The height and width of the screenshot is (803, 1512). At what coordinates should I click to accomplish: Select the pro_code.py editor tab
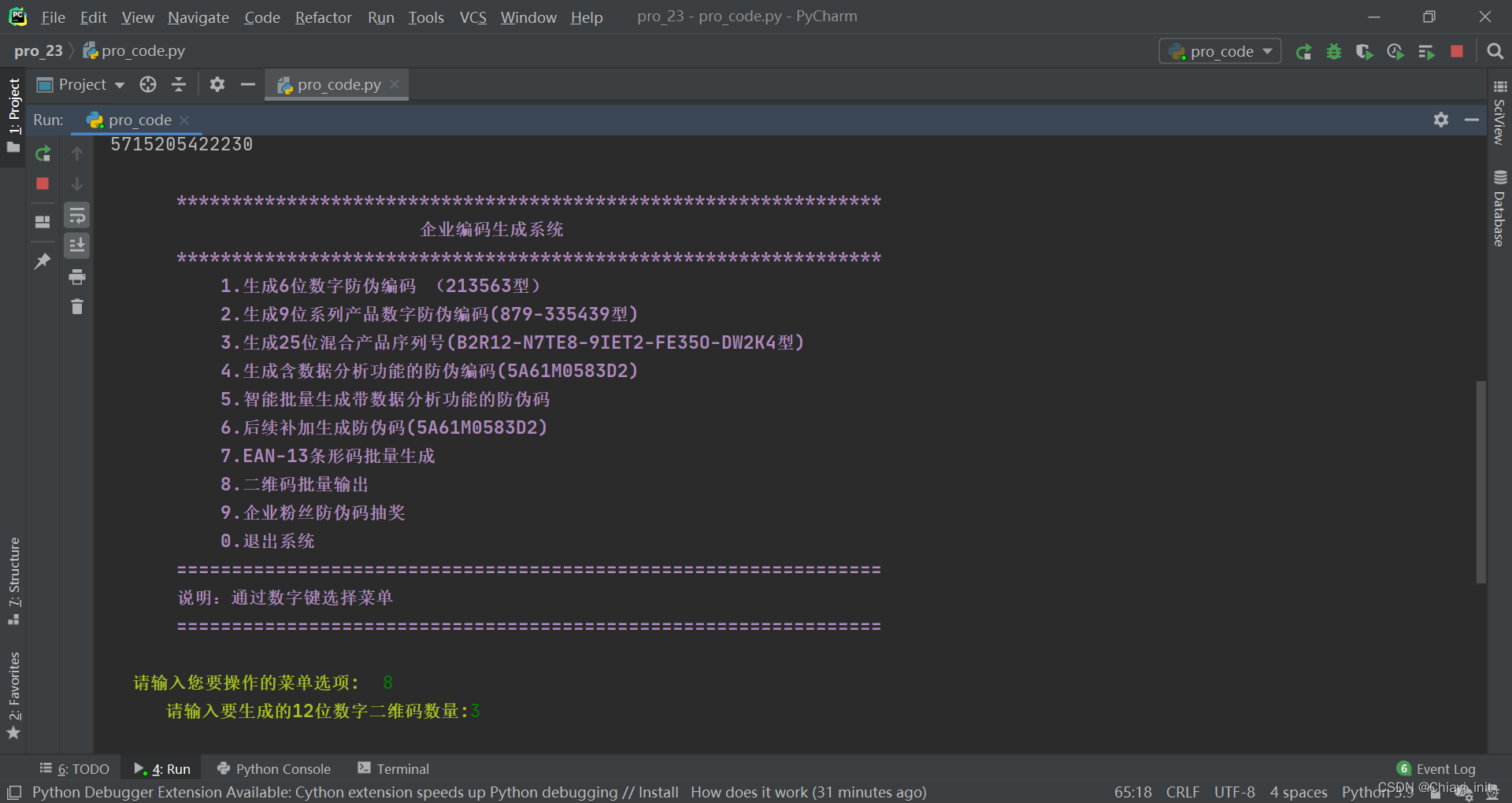338,84
